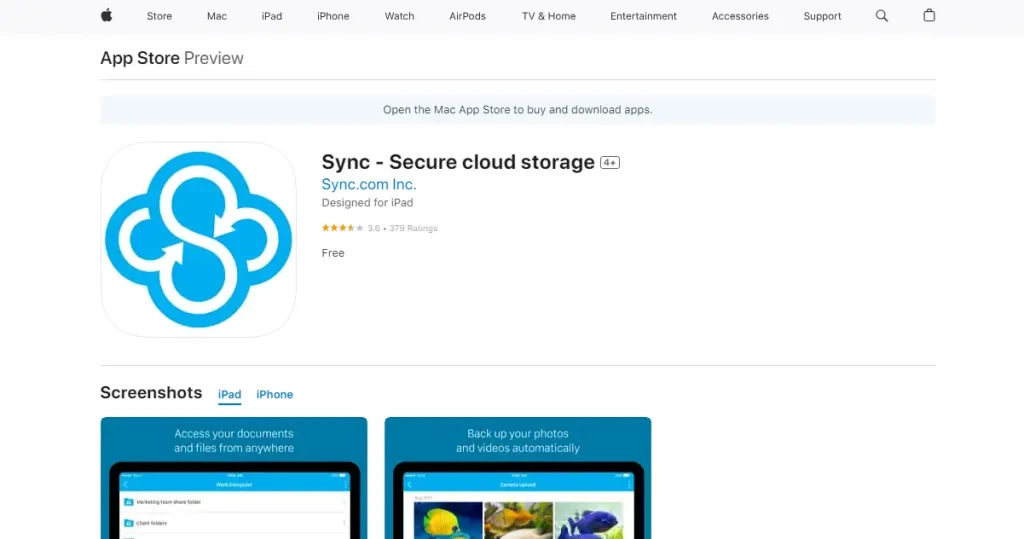Open the iPhone nav menu item
The height and width of the screenshot is (539, 1024).
pos(333,16)
